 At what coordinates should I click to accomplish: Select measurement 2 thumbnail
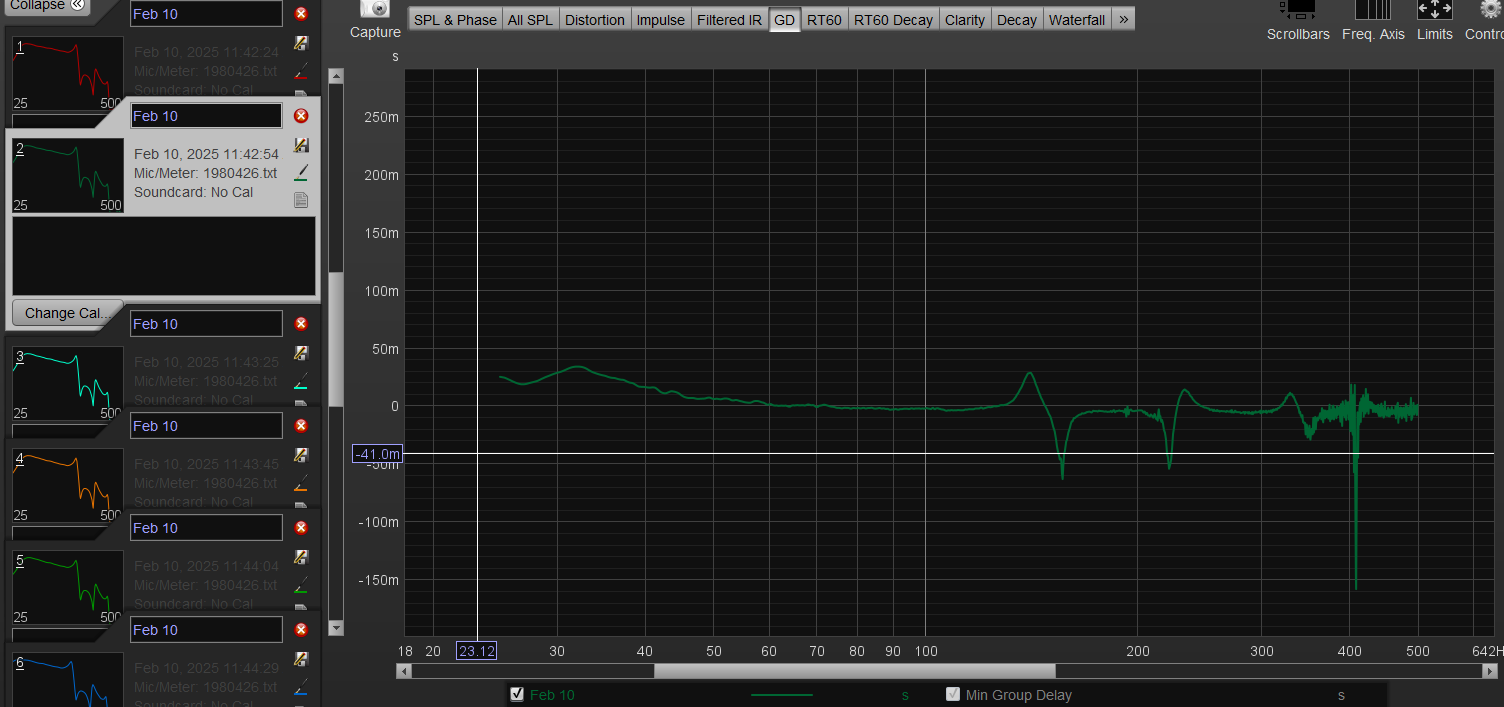pos(68,176)
